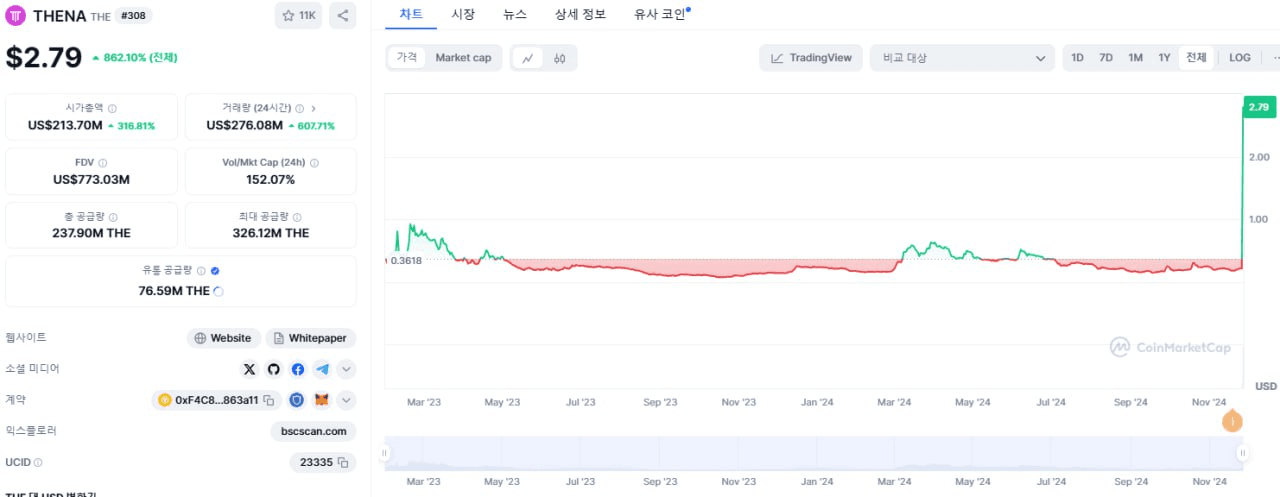Open info tooltip for 총 공급량
Screen dimensions: 1280x497
coord(112,216)
